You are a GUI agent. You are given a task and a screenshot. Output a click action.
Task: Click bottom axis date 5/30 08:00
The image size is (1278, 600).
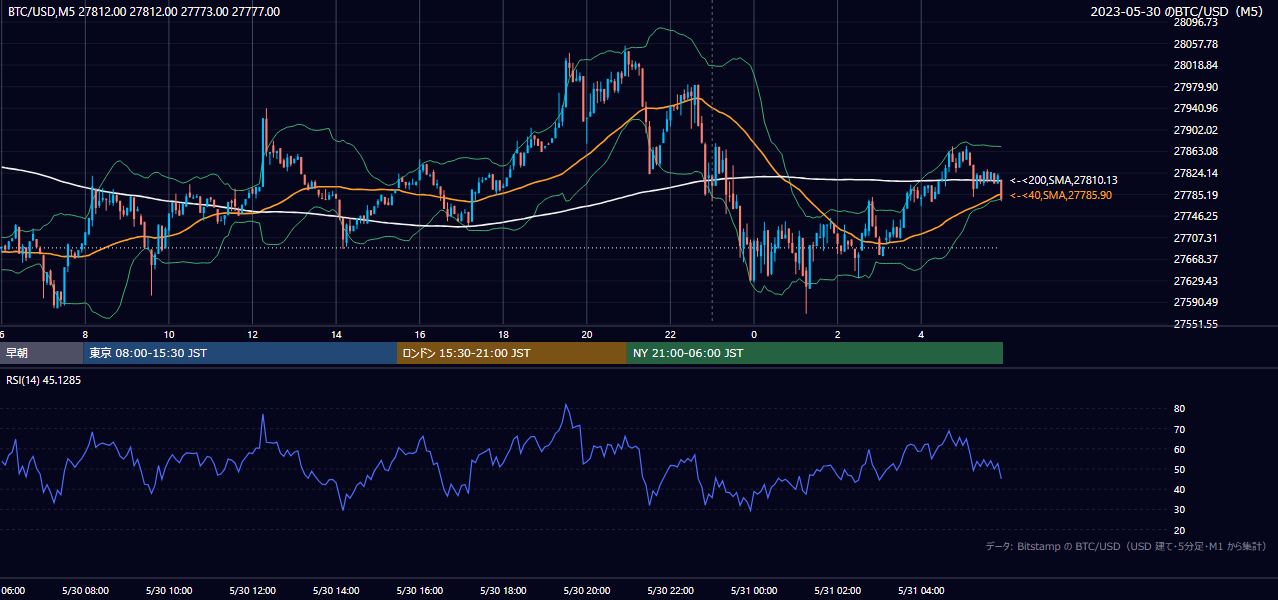pyautogui.click(x=85, y=591)
